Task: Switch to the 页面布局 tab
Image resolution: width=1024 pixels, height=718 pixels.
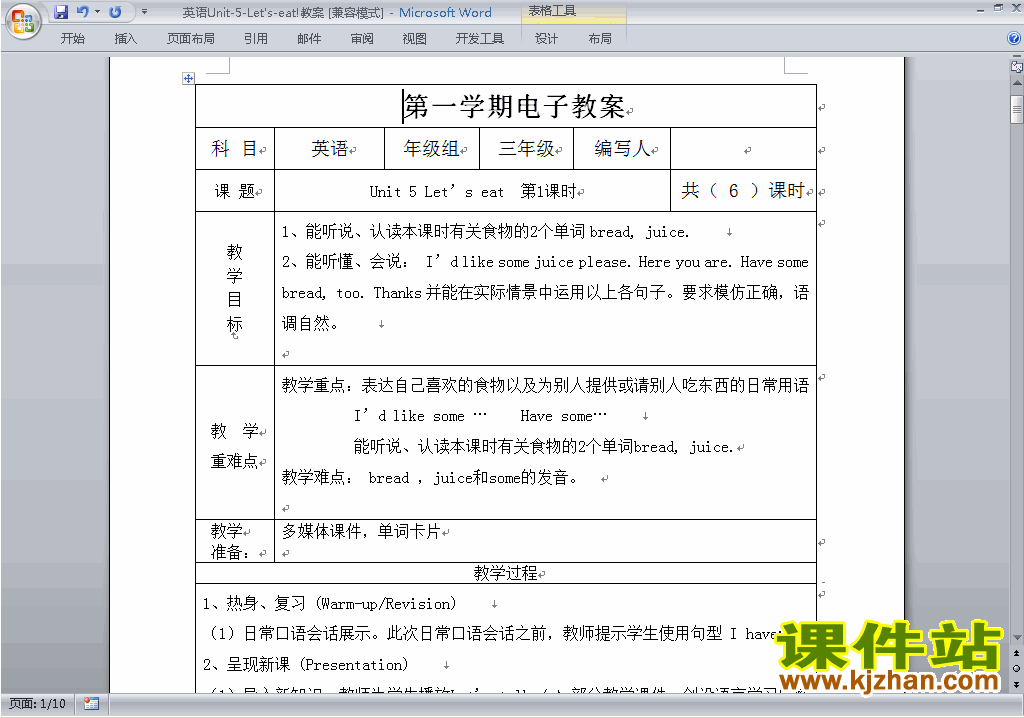Action: pyautogui.click(x=190, y=39)
